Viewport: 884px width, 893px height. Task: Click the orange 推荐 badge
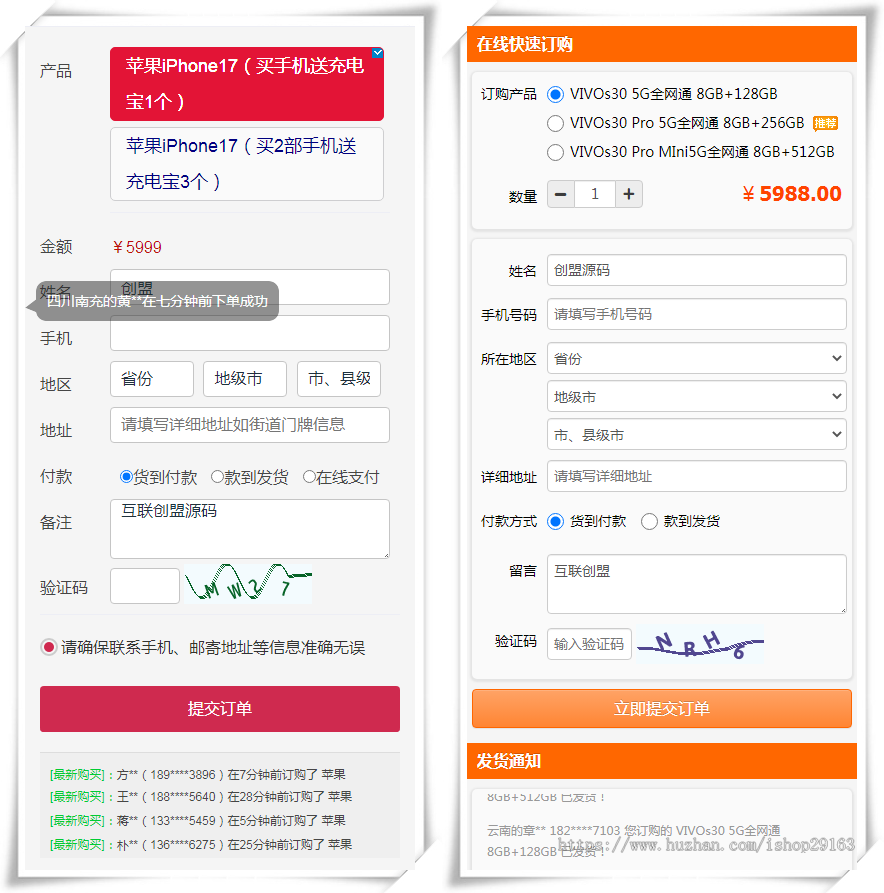[825, 124]
